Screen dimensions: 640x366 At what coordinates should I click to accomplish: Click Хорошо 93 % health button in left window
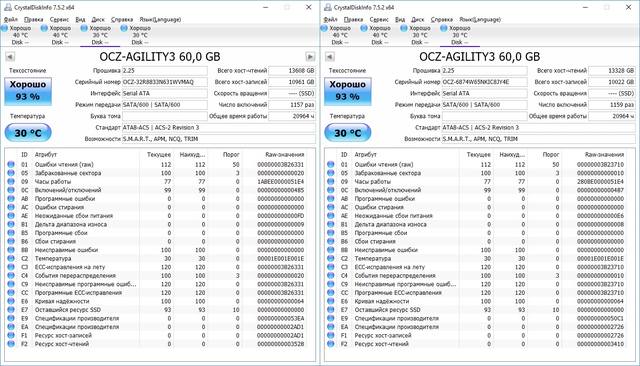(28, 91)
